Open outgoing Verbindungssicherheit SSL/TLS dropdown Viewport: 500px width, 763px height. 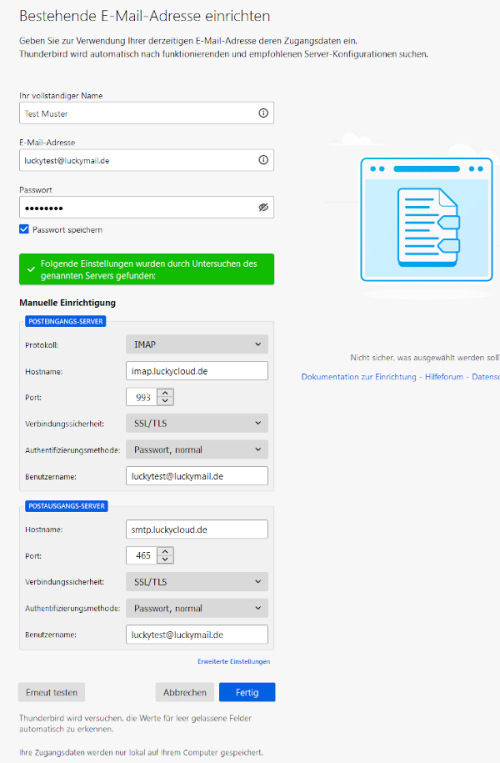(x=197, y=581)
